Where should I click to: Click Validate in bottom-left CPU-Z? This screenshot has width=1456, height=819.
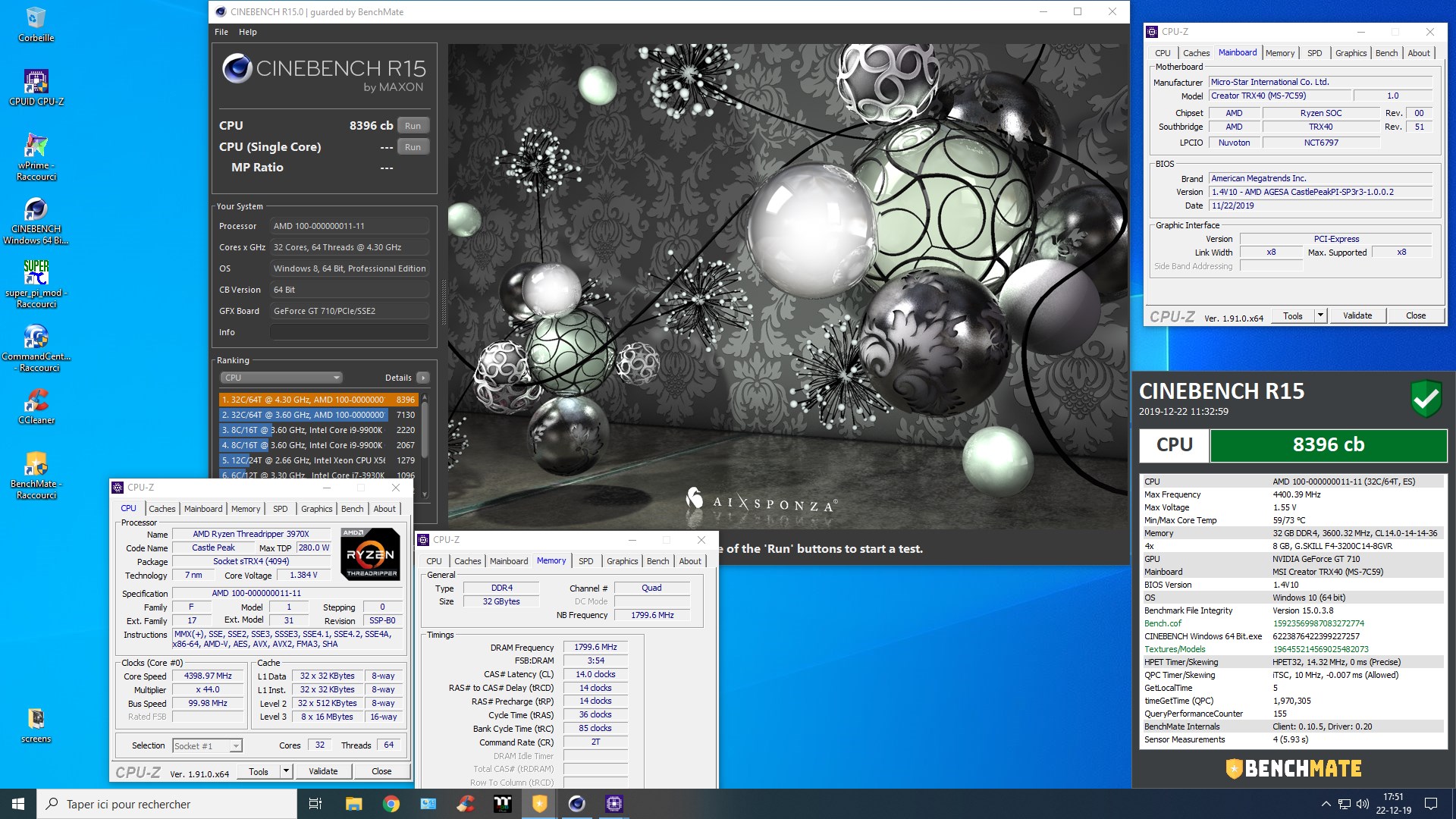(323, 771)
